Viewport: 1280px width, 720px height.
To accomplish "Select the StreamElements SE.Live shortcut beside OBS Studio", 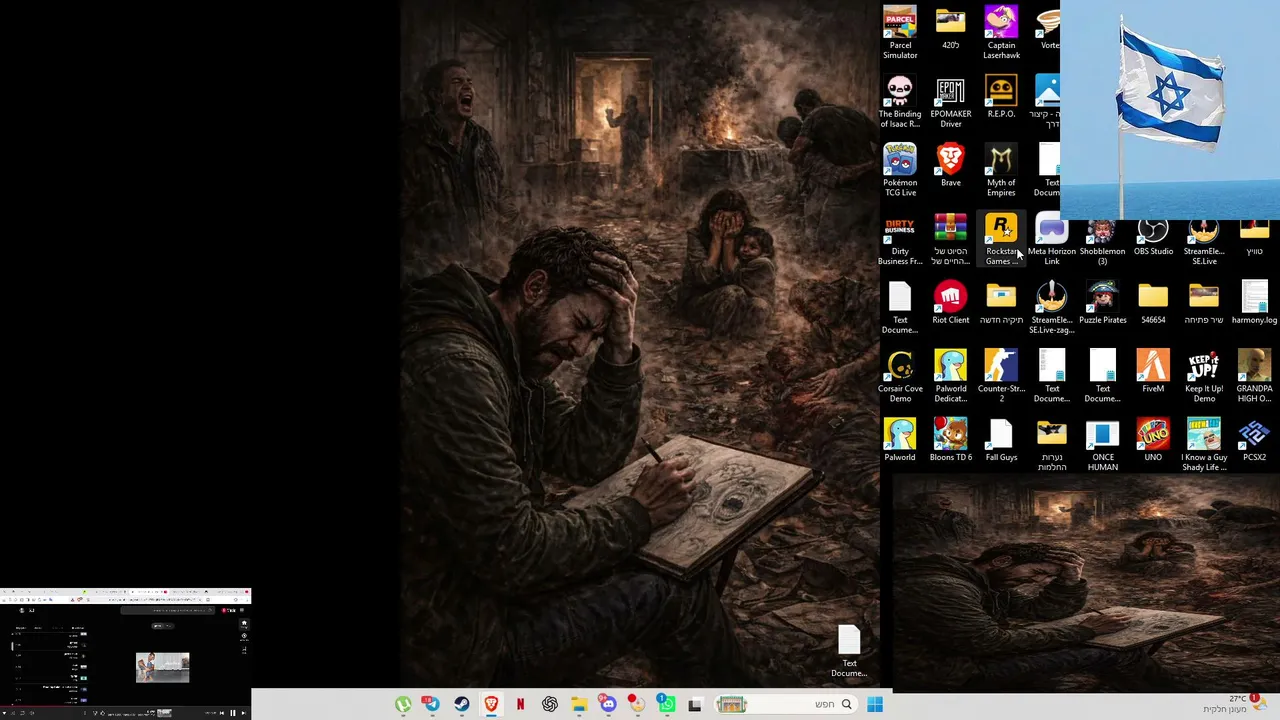I will [1204, 243].
